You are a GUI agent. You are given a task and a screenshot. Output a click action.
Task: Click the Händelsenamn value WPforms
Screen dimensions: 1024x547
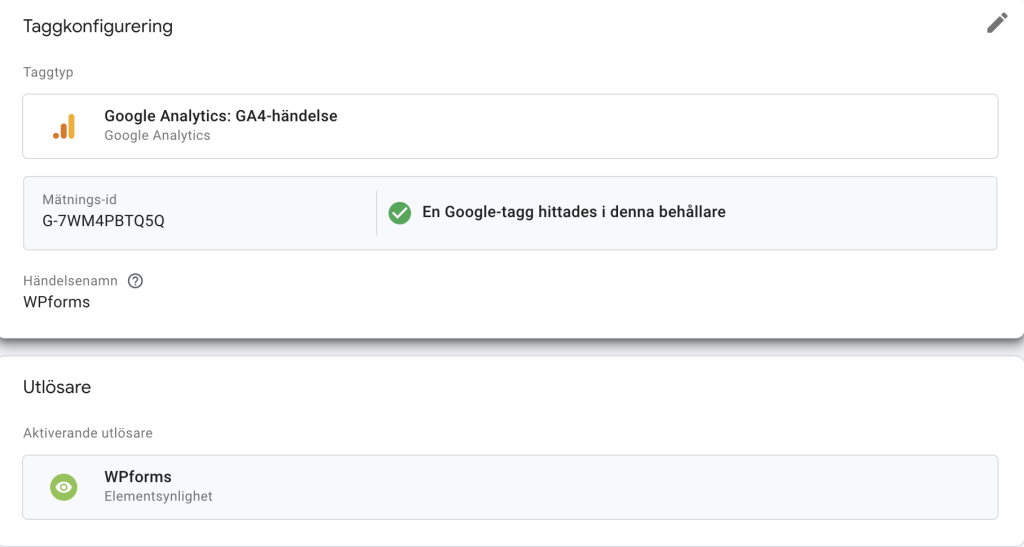point(57,302)
